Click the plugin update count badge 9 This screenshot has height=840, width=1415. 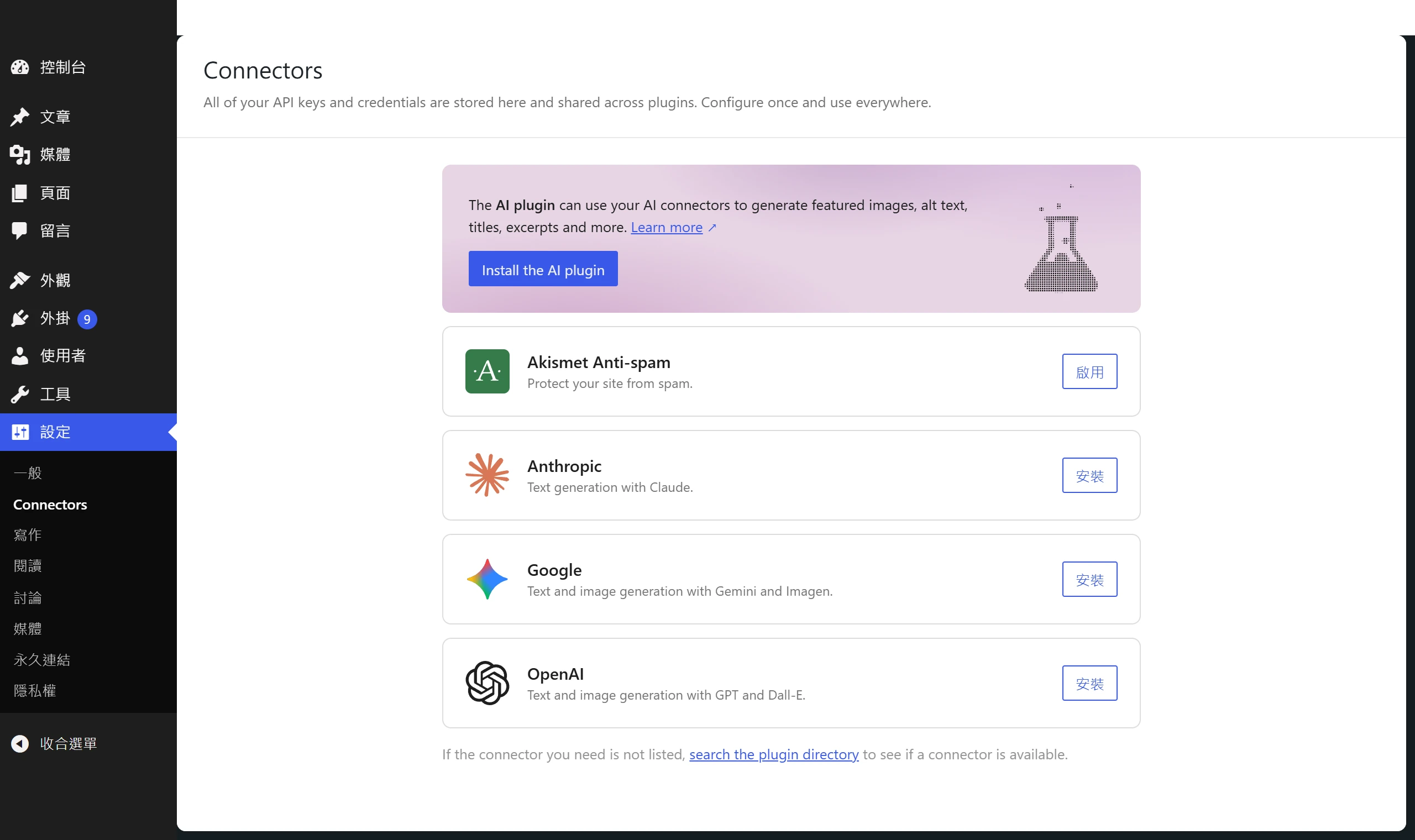click(87, 319)
